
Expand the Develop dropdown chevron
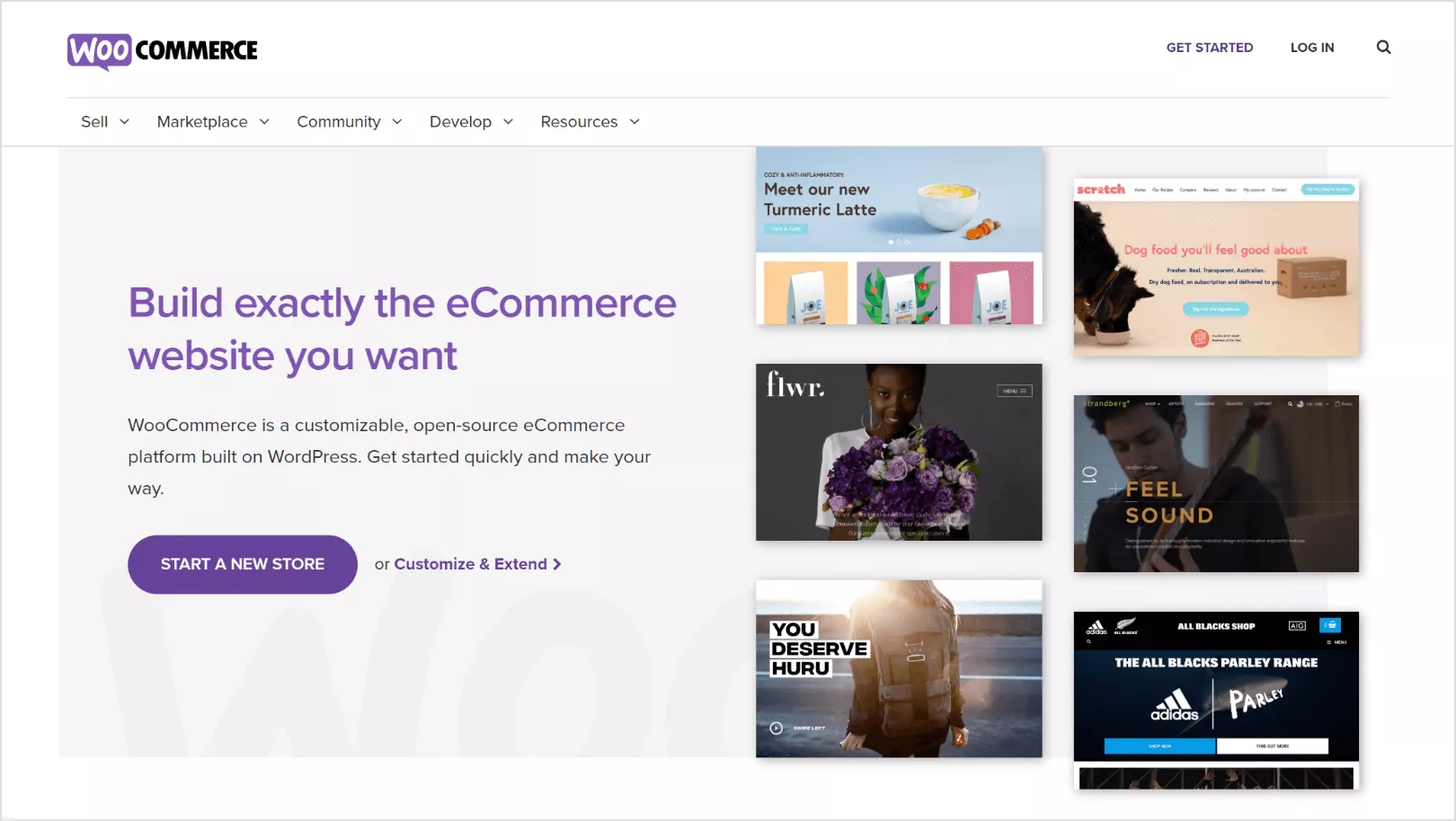508,122
